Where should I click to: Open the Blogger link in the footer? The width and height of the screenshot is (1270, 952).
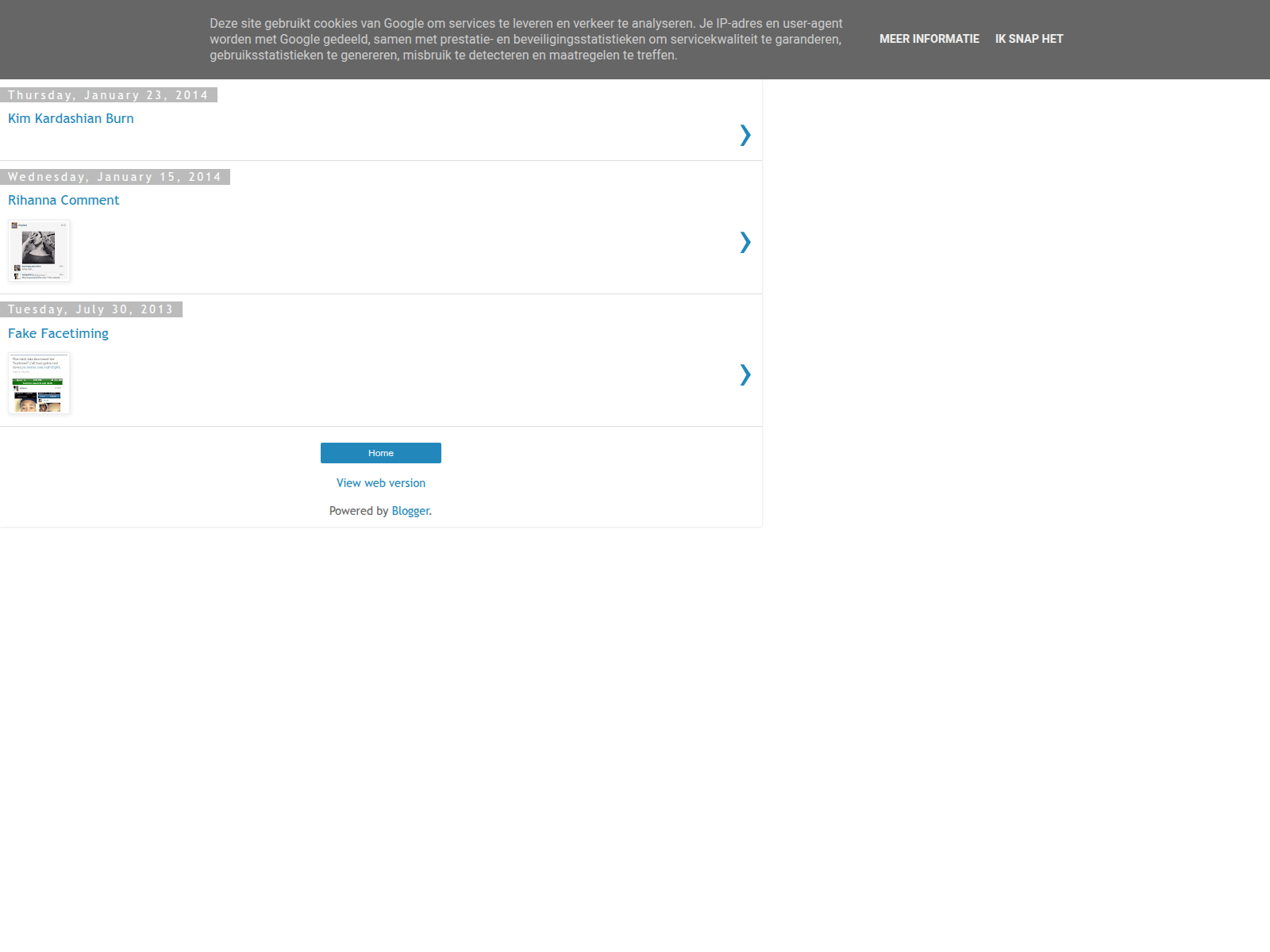pos(410,511)
